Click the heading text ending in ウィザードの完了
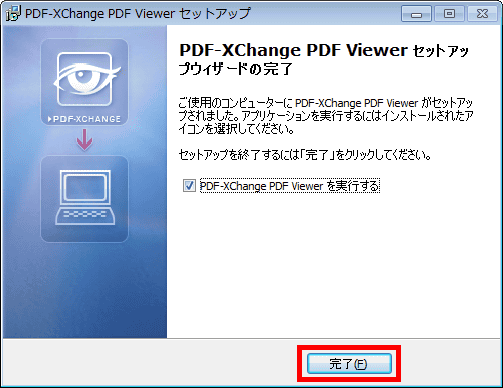 [x=324, y=59]
